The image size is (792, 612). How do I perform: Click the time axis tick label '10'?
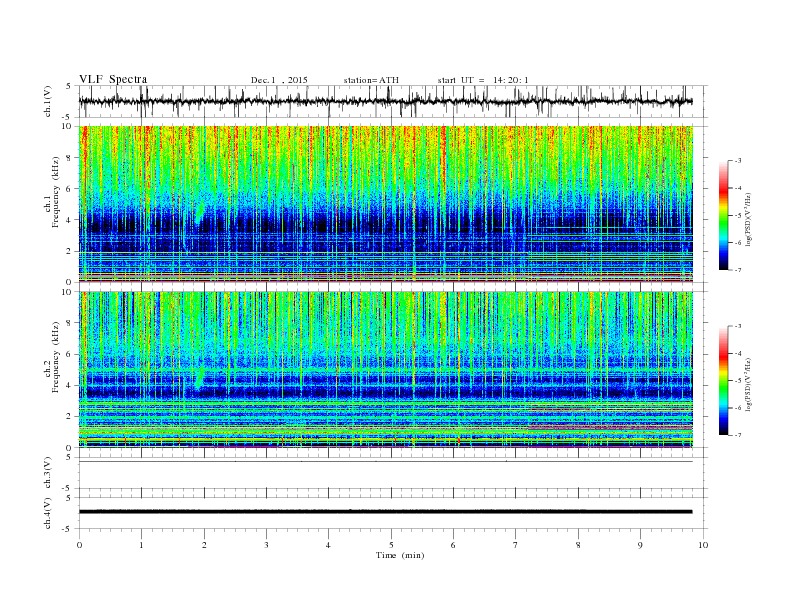(703, 545)
